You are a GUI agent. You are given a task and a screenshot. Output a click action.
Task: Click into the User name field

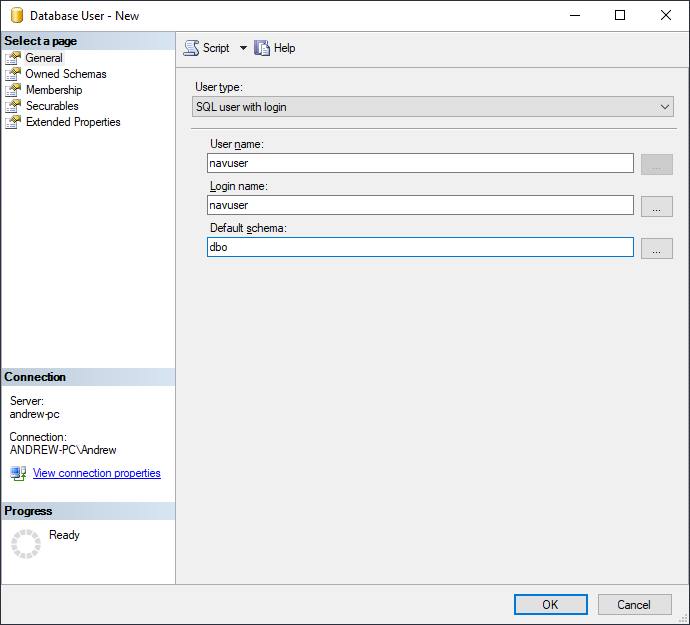pyautogui.click(x=420, y=163)
